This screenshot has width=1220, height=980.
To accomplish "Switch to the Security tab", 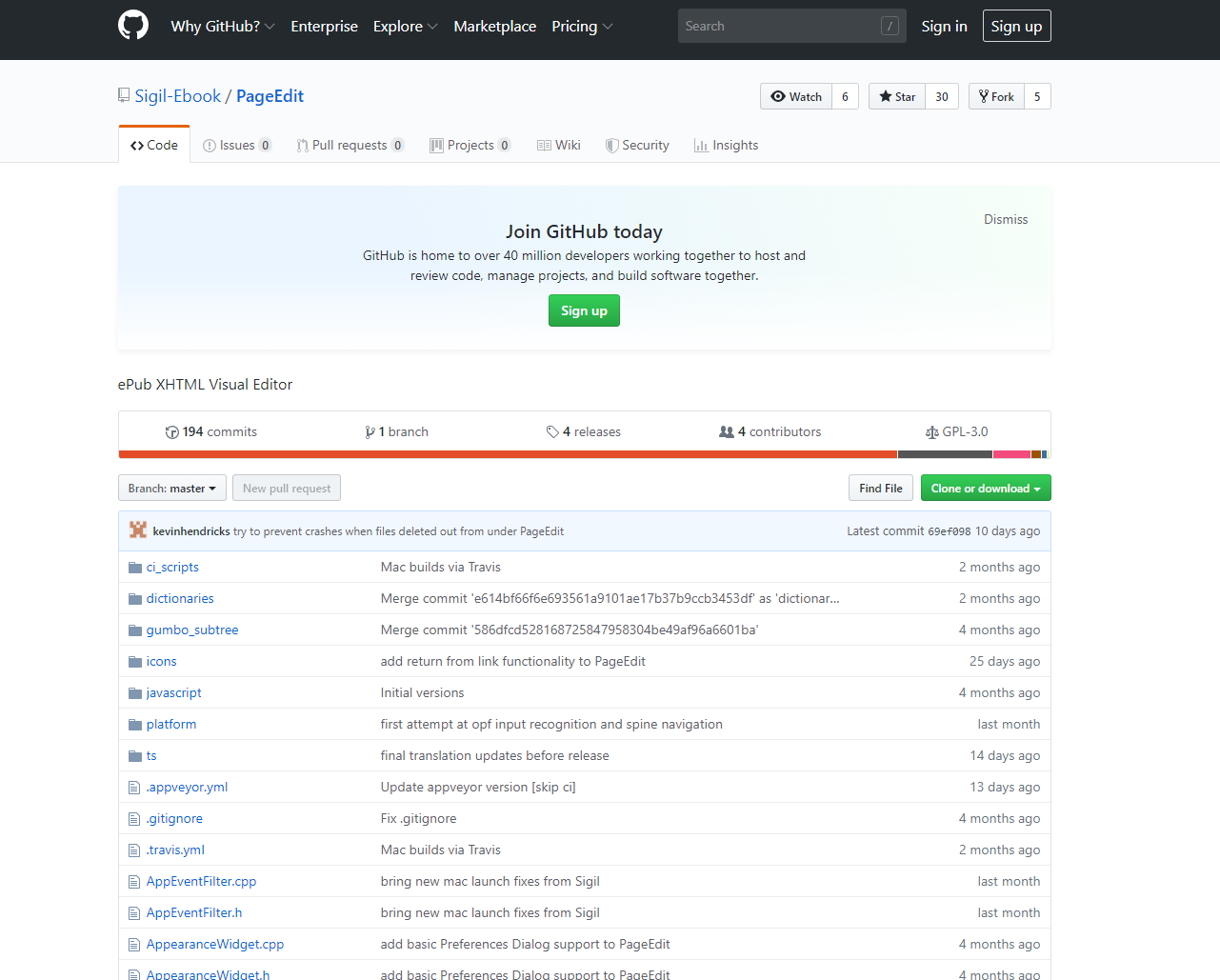I will coord(637,145).
